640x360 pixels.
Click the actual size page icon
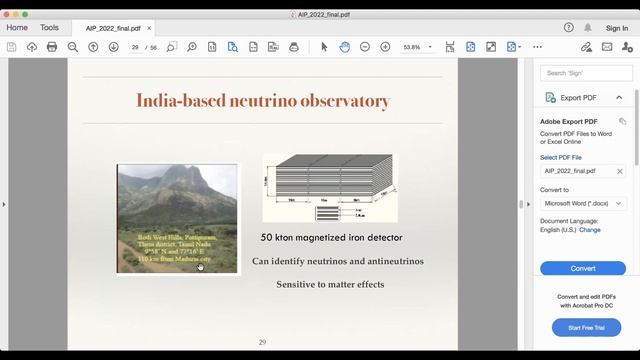click(212, 47)
